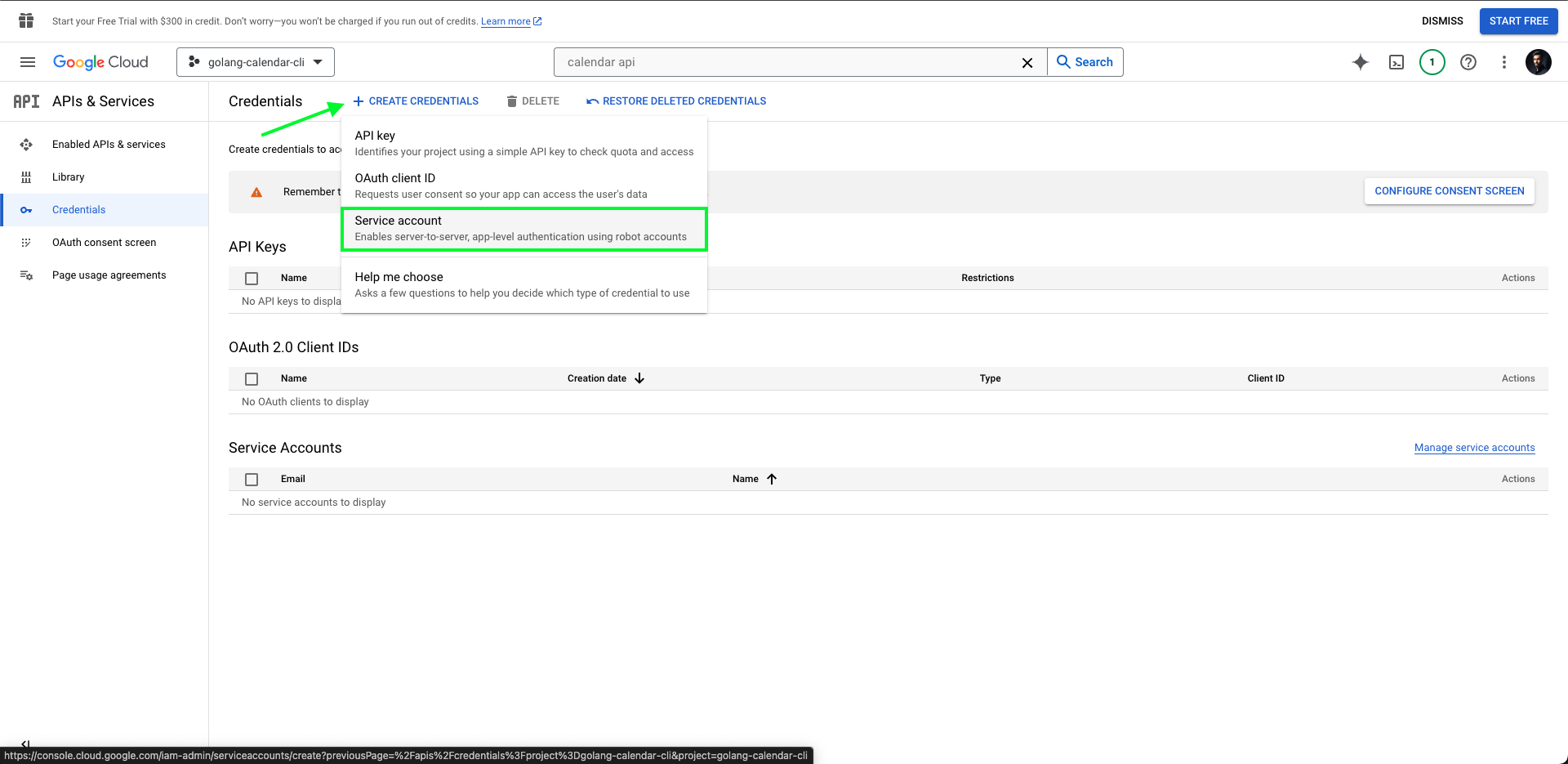The height and width of the screenshot is (764, 1568).
Task: Open notifications badge showing 1
Action: point(1432,62)
